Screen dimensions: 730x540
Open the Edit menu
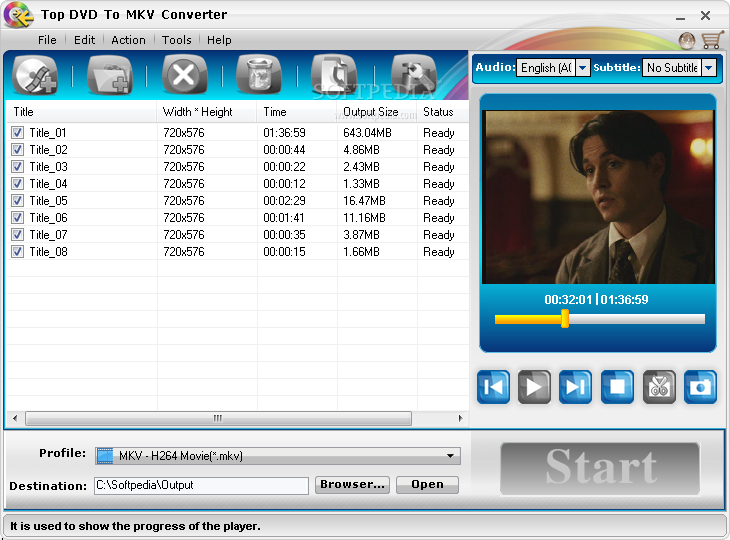click(84, 40)
